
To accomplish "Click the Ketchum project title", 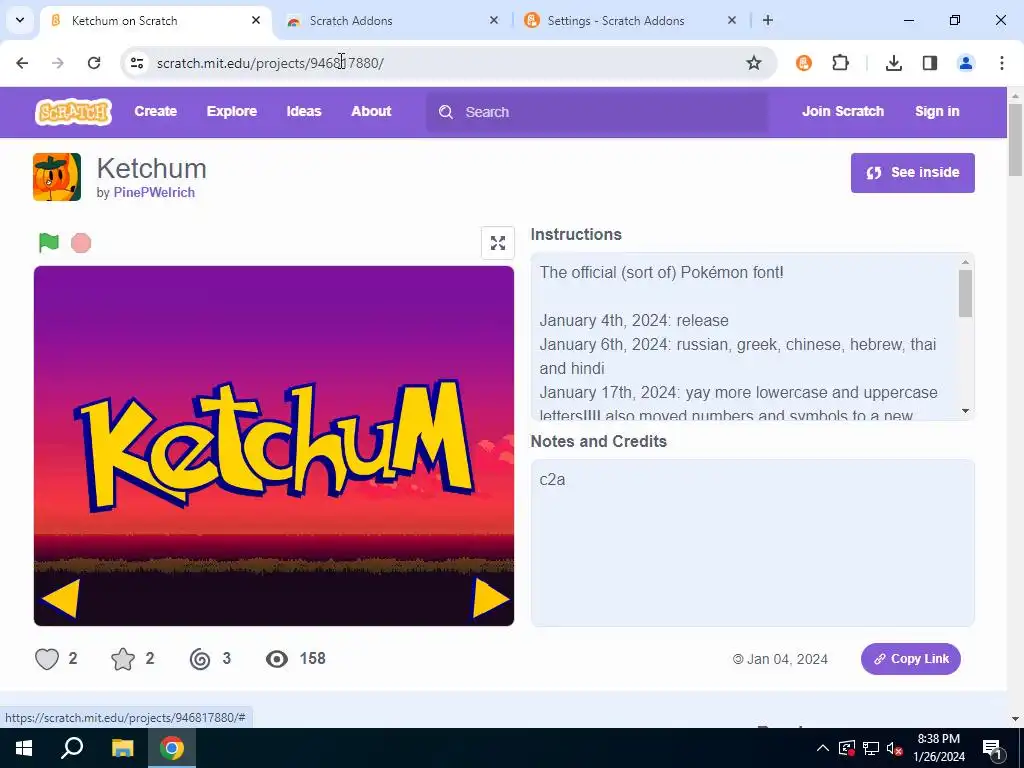I will [152, 168].
